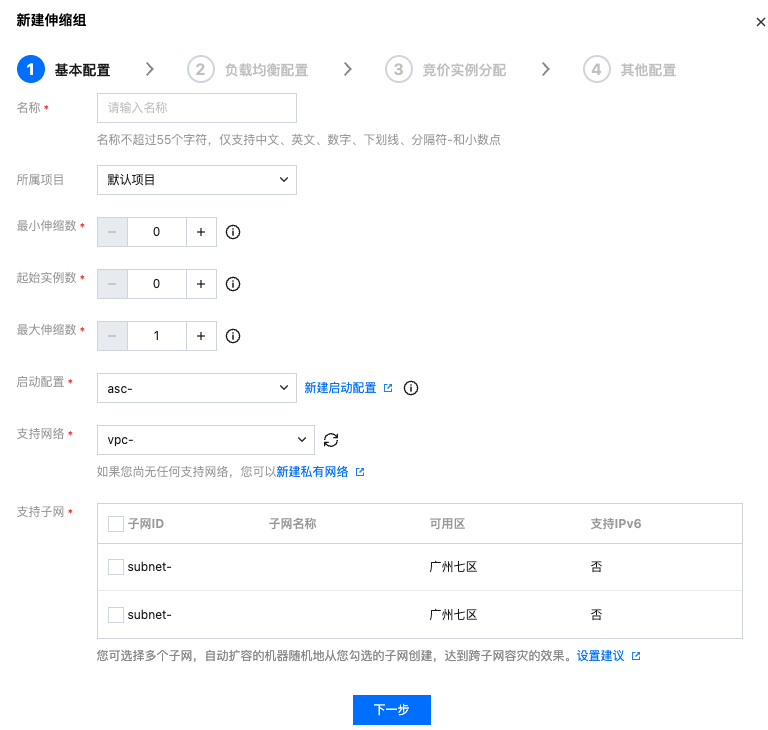Click info icon next to 新建启动配置
Image resolution: width=768 pixels, height=730 pixels.
[410, 388]
